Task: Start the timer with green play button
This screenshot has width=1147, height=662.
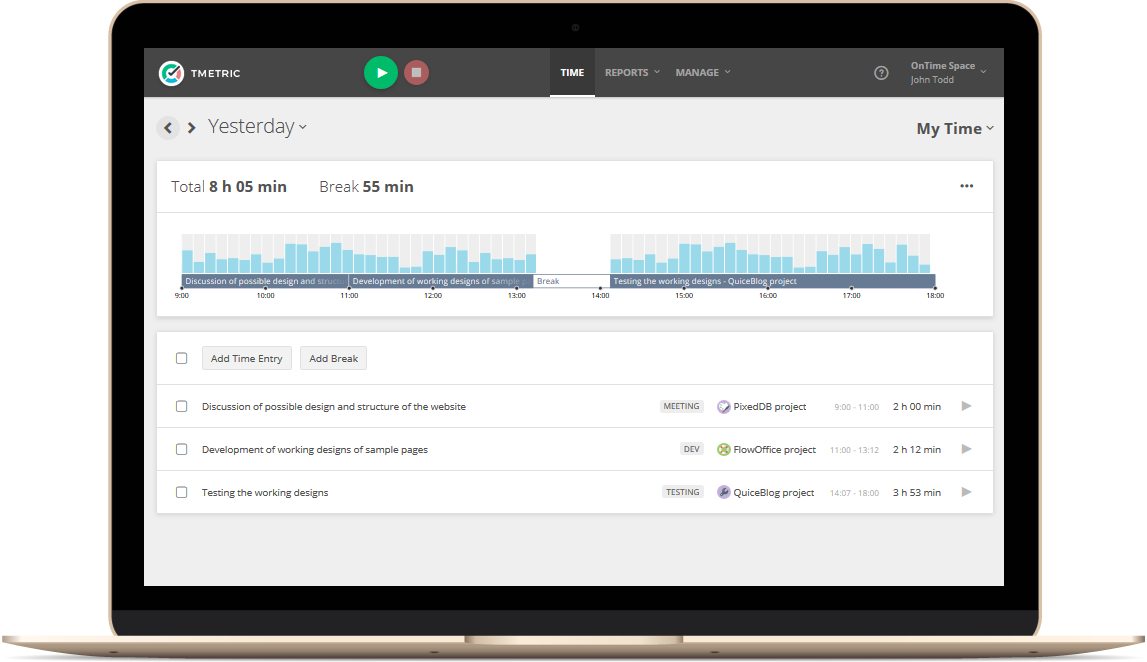Action: 380,72
